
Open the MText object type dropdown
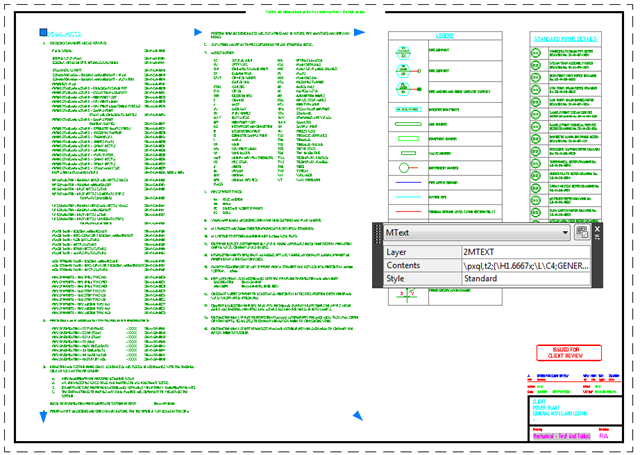point(566,232)
